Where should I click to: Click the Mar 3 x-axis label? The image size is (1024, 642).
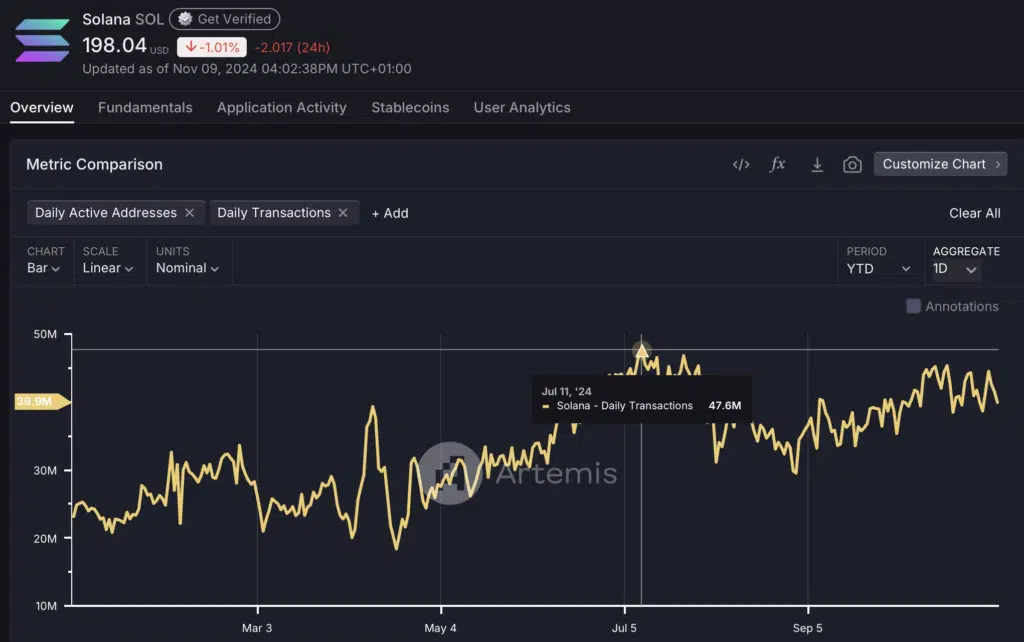pos(257,628)
